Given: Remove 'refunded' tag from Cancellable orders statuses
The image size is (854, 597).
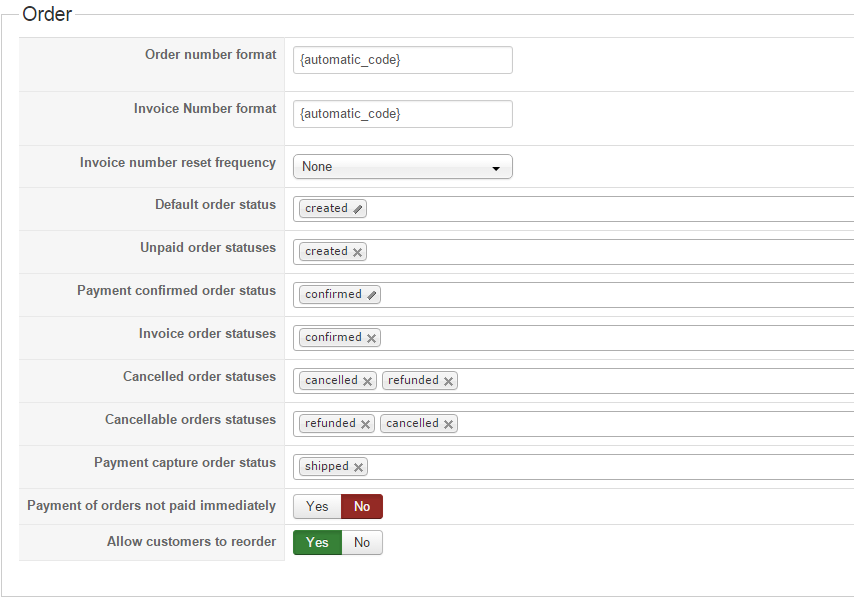Looking at the screenshot, I should (x=366, y=424).
